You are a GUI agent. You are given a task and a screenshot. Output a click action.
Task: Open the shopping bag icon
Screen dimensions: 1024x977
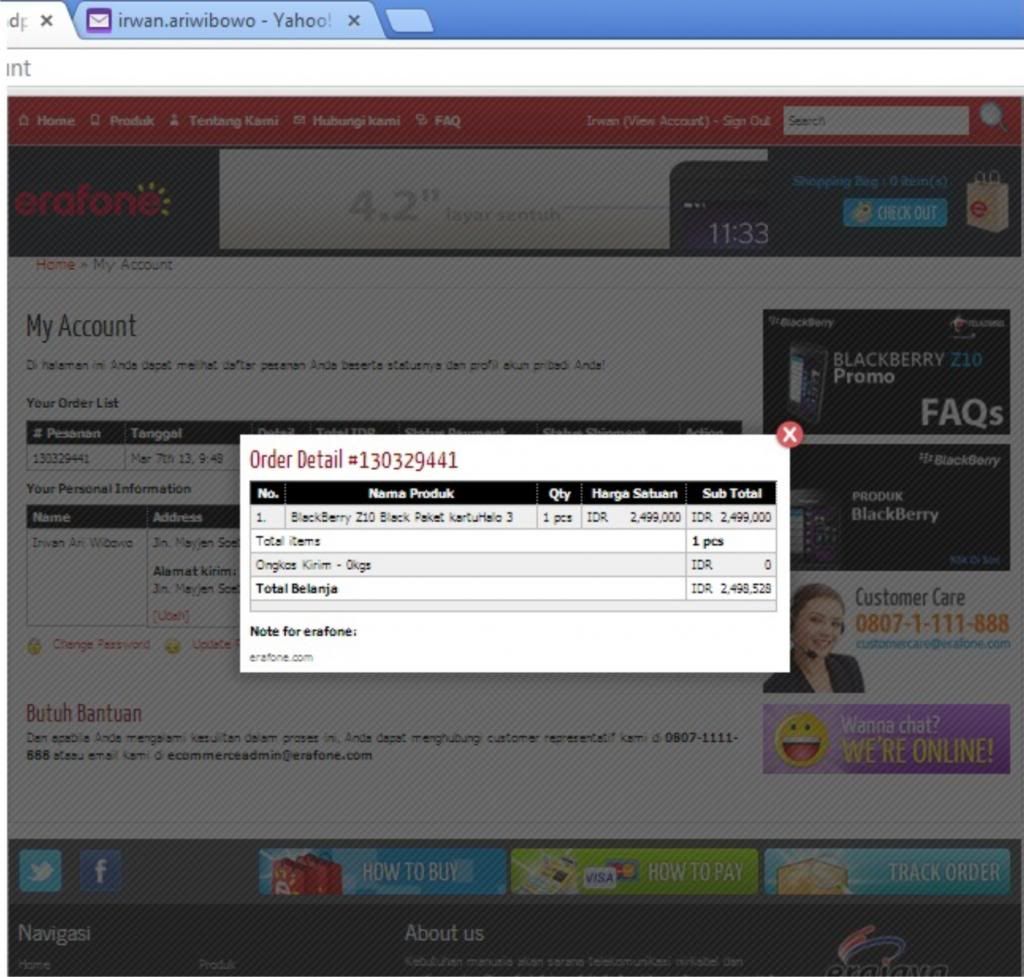coord(987,202)
